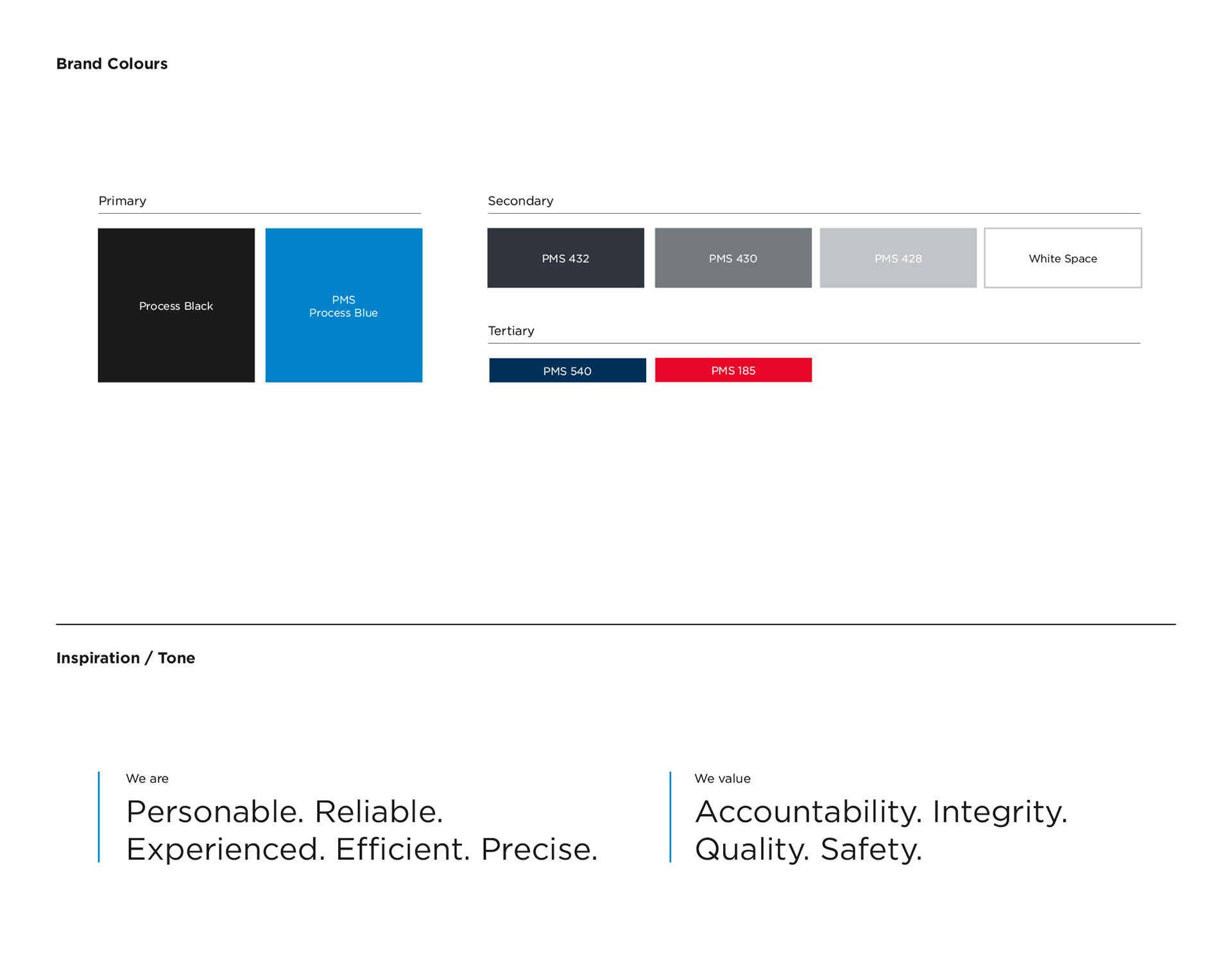Select the light grey PMS 428 swatch
The width and height of the screenshot is (1232, 965).
click(898, 258)
